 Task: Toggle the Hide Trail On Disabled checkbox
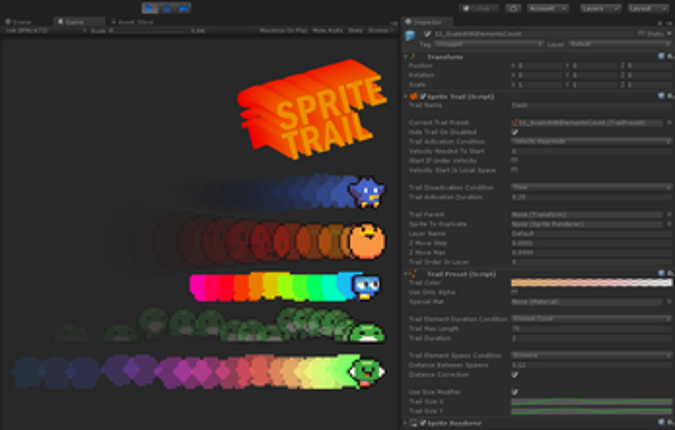coord(515,131)
